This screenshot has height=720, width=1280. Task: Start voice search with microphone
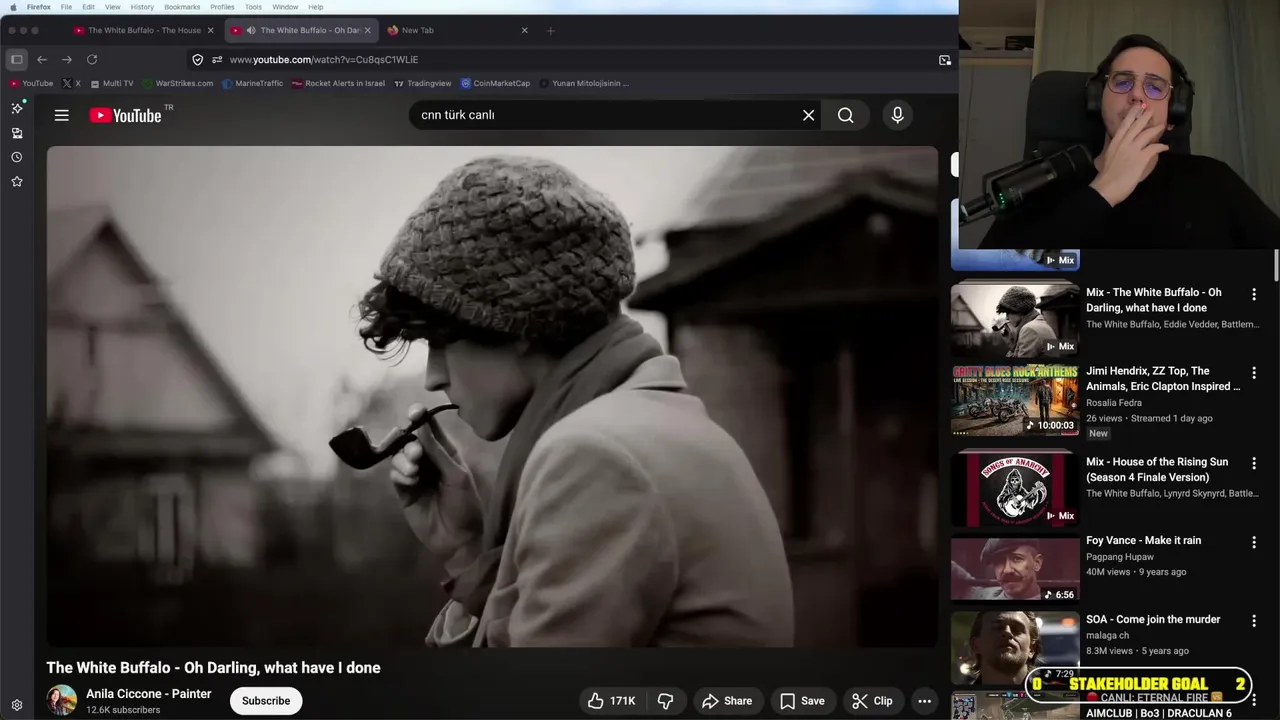897,115
